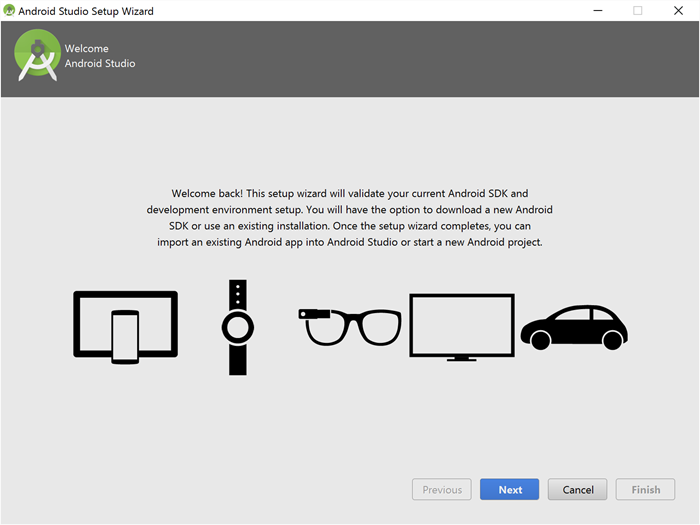This screenshot has height=525, width=700.
Task: Click the "Android Studio Setup Wizard" window title
Action: click(86, 11)
